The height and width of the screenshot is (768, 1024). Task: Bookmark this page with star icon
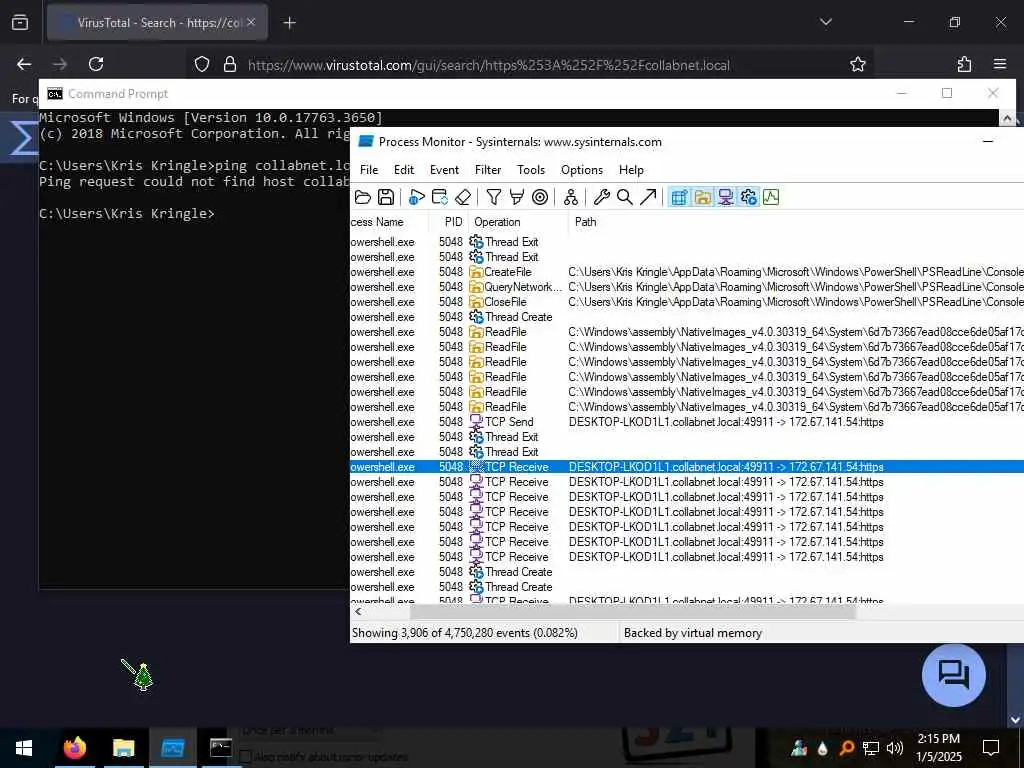(857, 64)
